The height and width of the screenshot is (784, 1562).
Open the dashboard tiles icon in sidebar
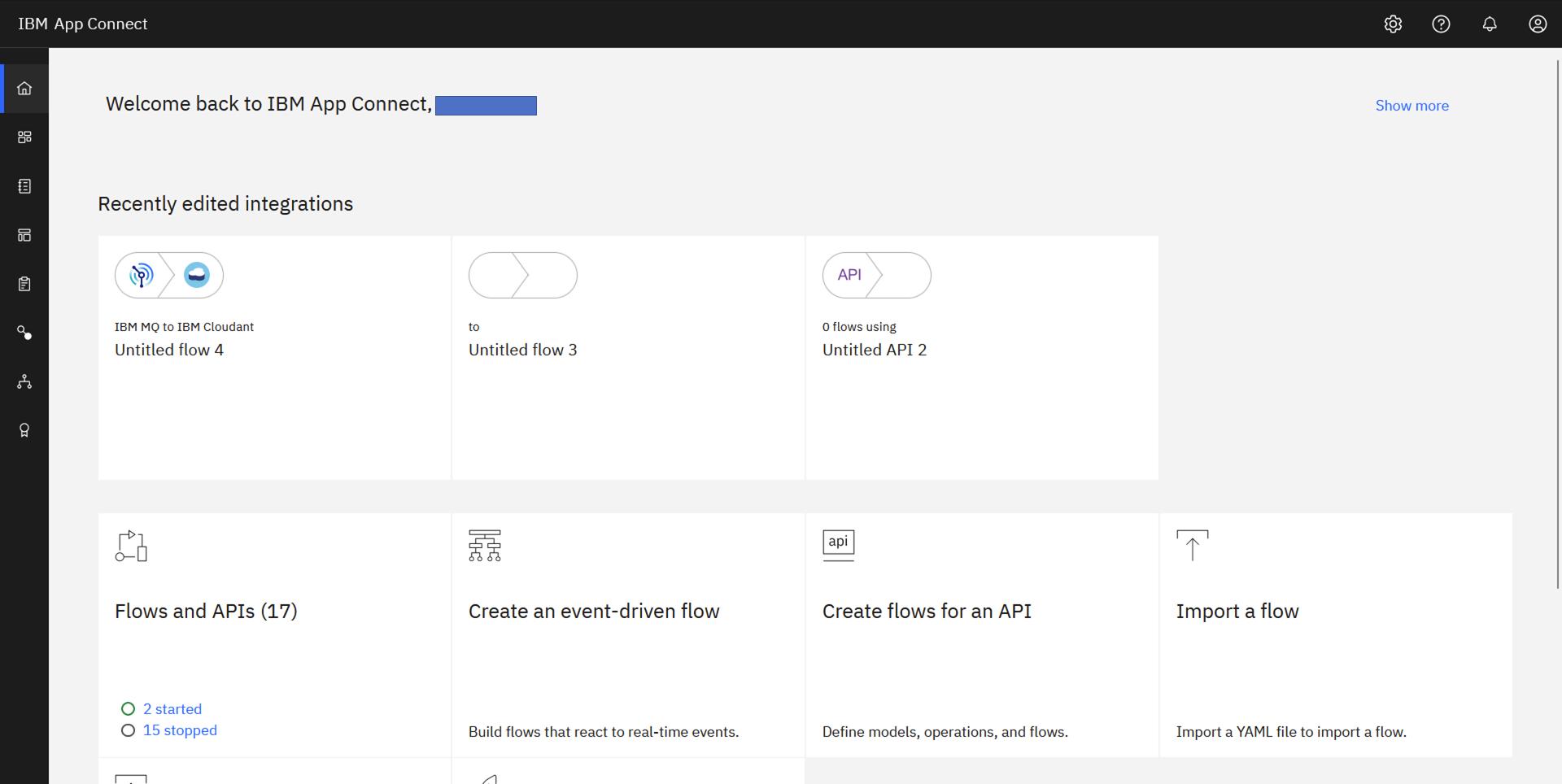(24, 137)
